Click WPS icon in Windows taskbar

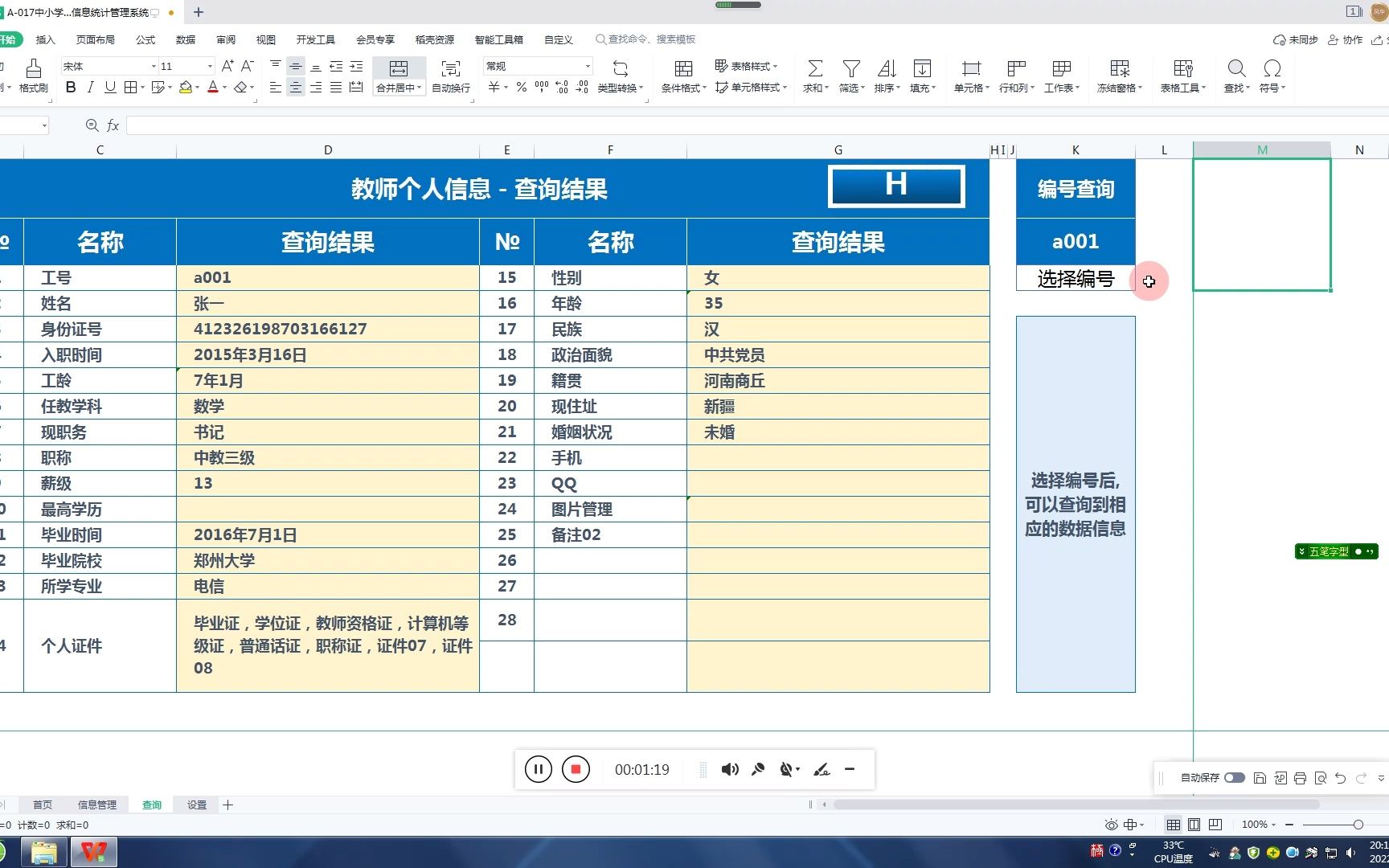pos(94,852)
